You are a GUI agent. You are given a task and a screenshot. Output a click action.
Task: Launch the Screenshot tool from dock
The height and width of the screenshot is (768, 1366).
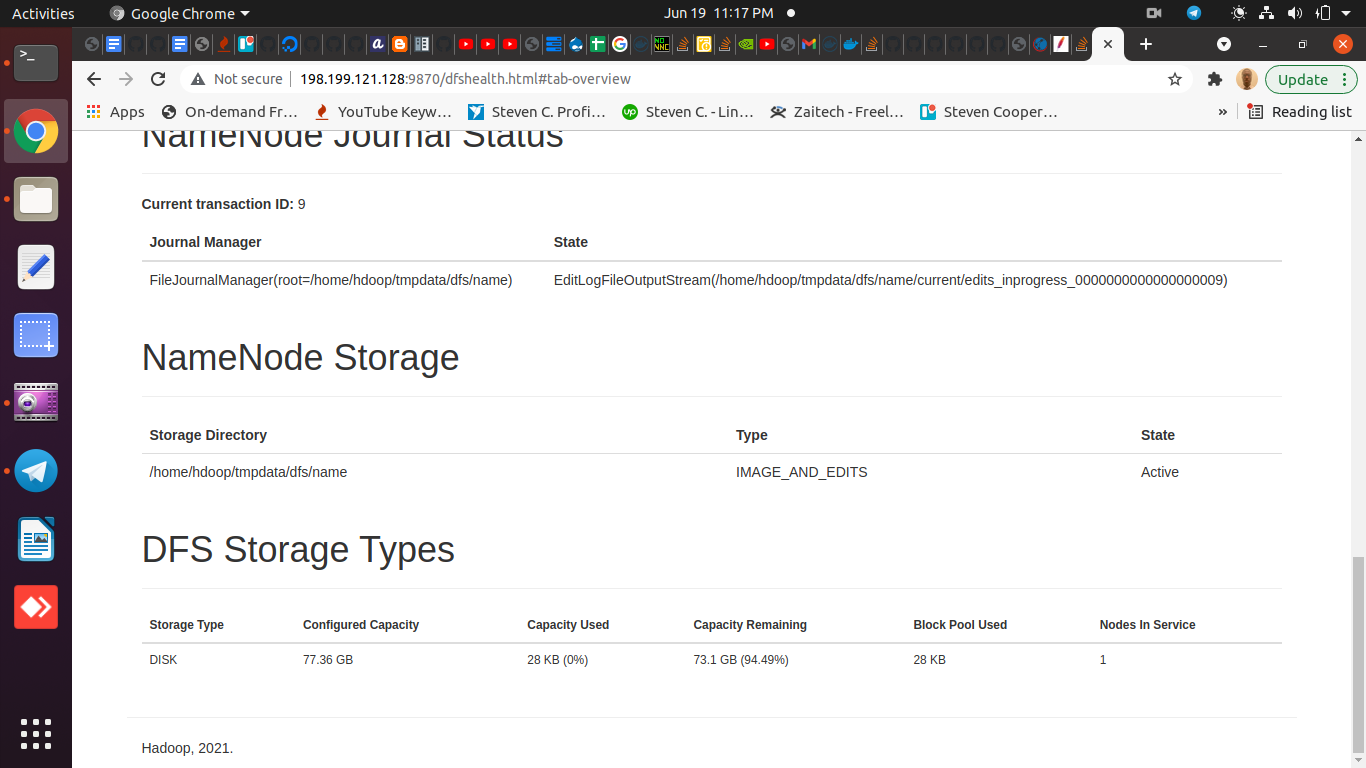[36, 335]
